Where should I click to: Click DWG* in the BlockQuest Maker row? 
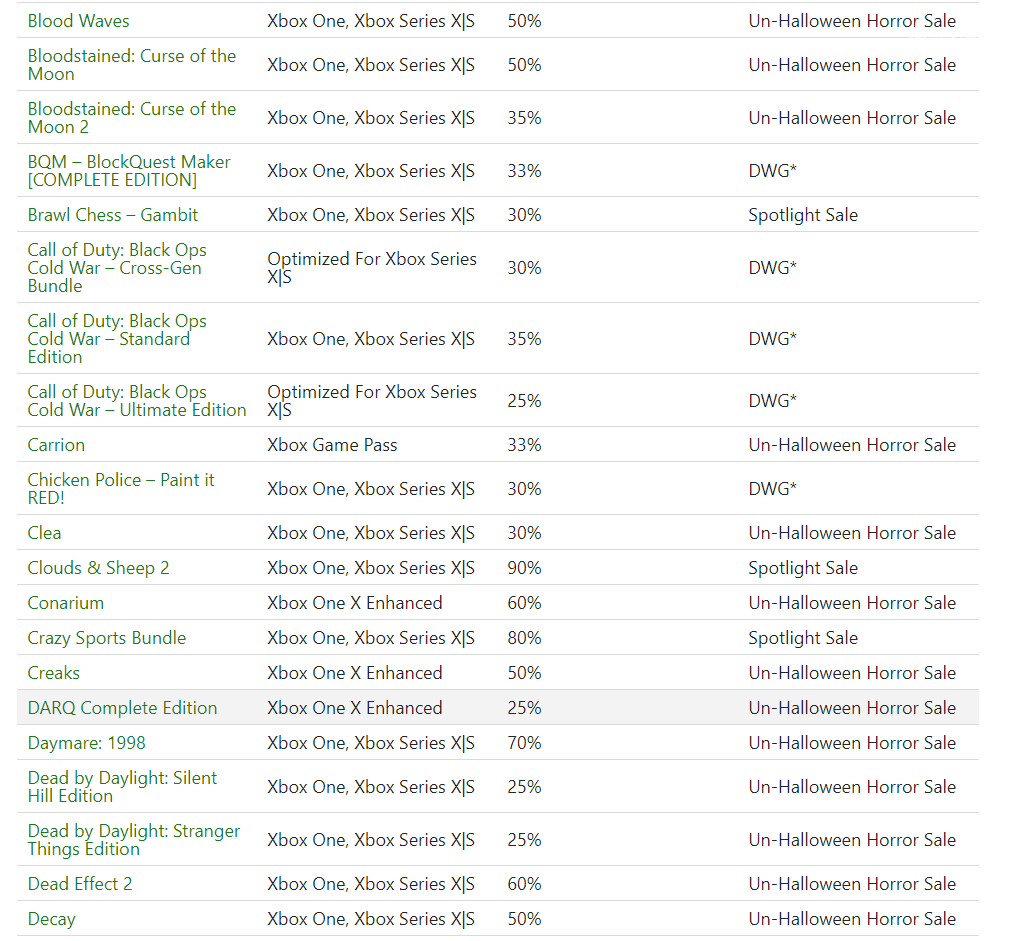coord(772,171)
